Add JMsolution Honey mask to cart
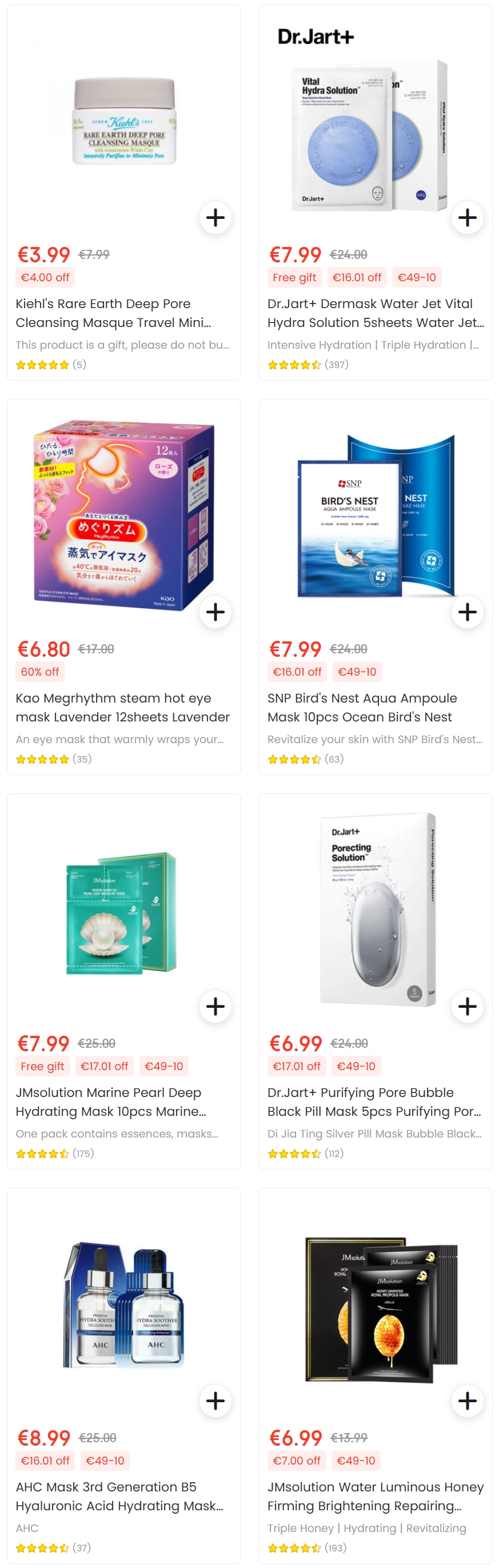 467,1401
